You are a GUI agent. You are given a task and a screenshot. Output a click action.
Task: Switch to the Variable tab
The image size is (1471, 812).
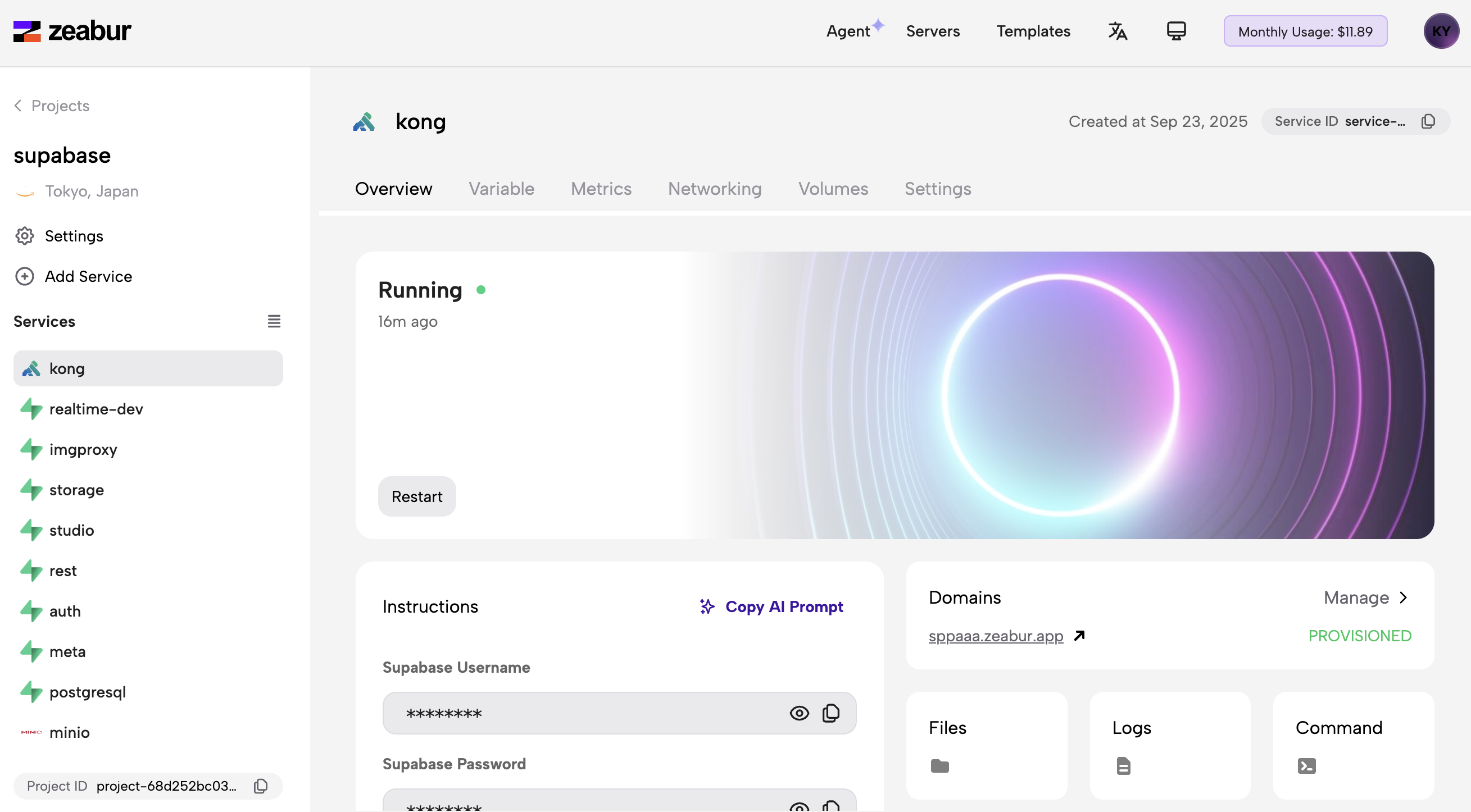coord(501,188)
